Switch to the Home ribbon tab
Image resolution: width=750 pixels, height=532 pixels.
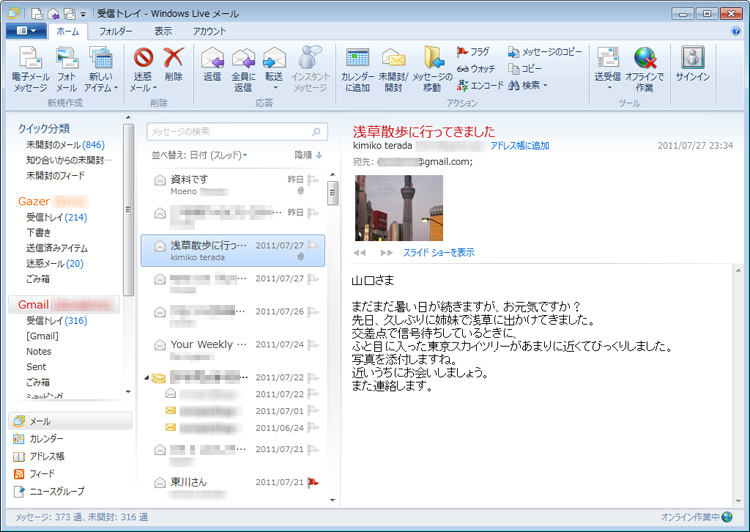pos(67,31)
